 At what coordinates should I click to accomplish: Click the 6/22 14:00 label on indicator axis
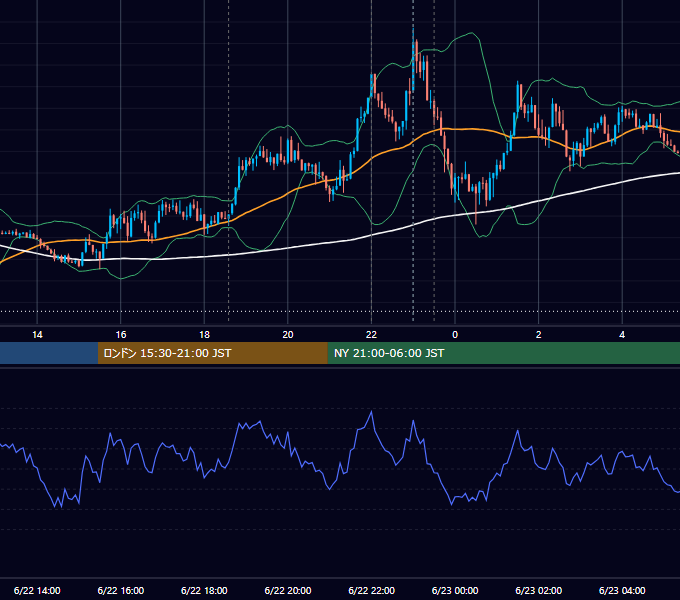[37, 590]
